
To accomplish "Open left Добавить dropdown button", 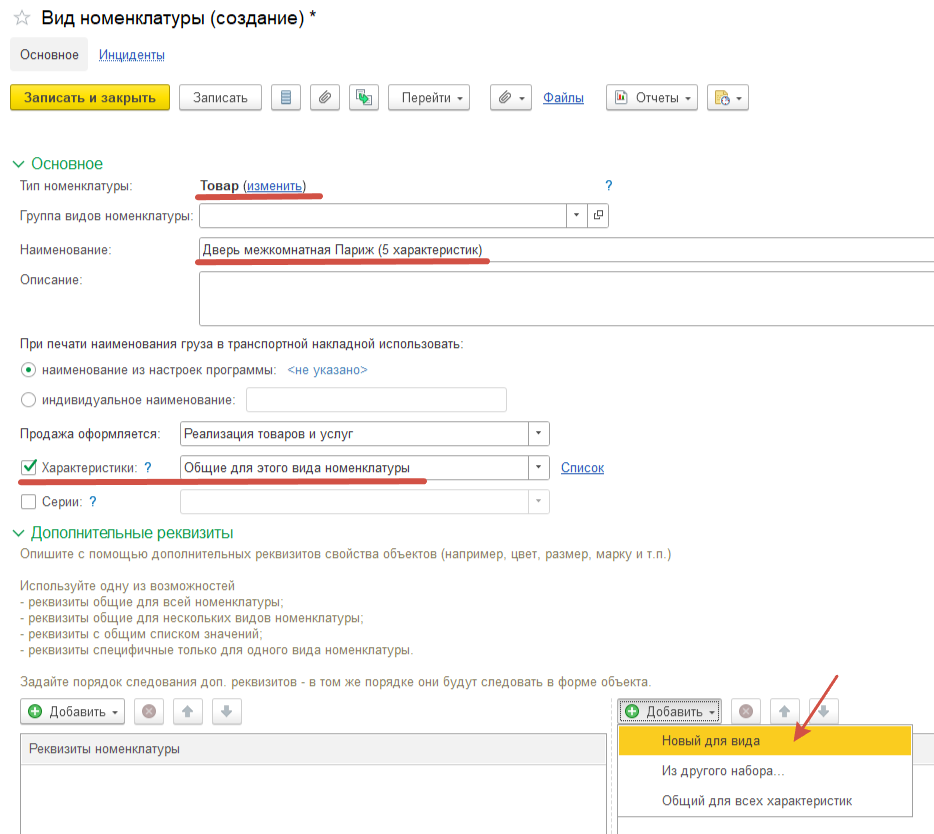I will [73, 711].
